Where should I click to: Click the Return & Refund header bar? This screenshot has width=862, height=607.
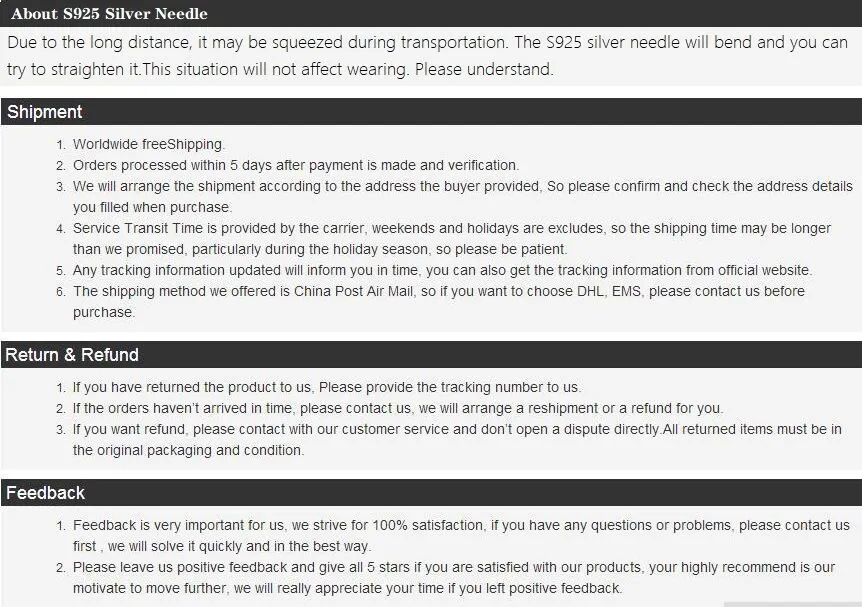(x=431, y=355)
